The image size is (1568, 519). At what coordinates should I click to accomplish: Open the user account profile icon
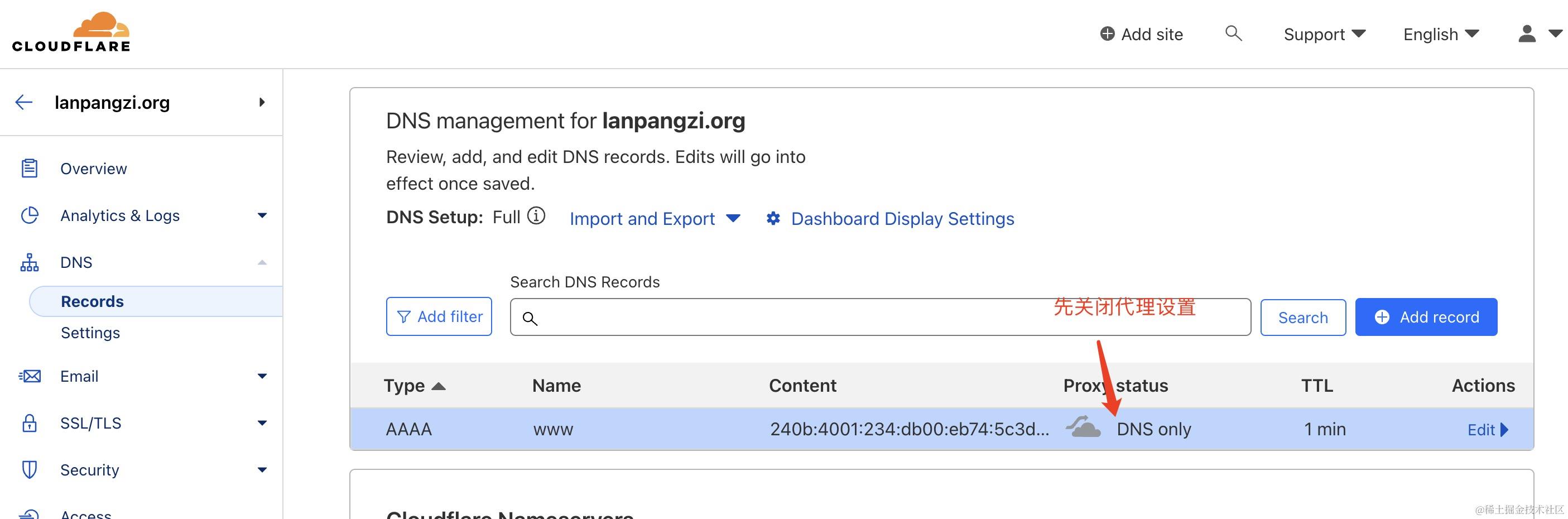coord(1527,33)
